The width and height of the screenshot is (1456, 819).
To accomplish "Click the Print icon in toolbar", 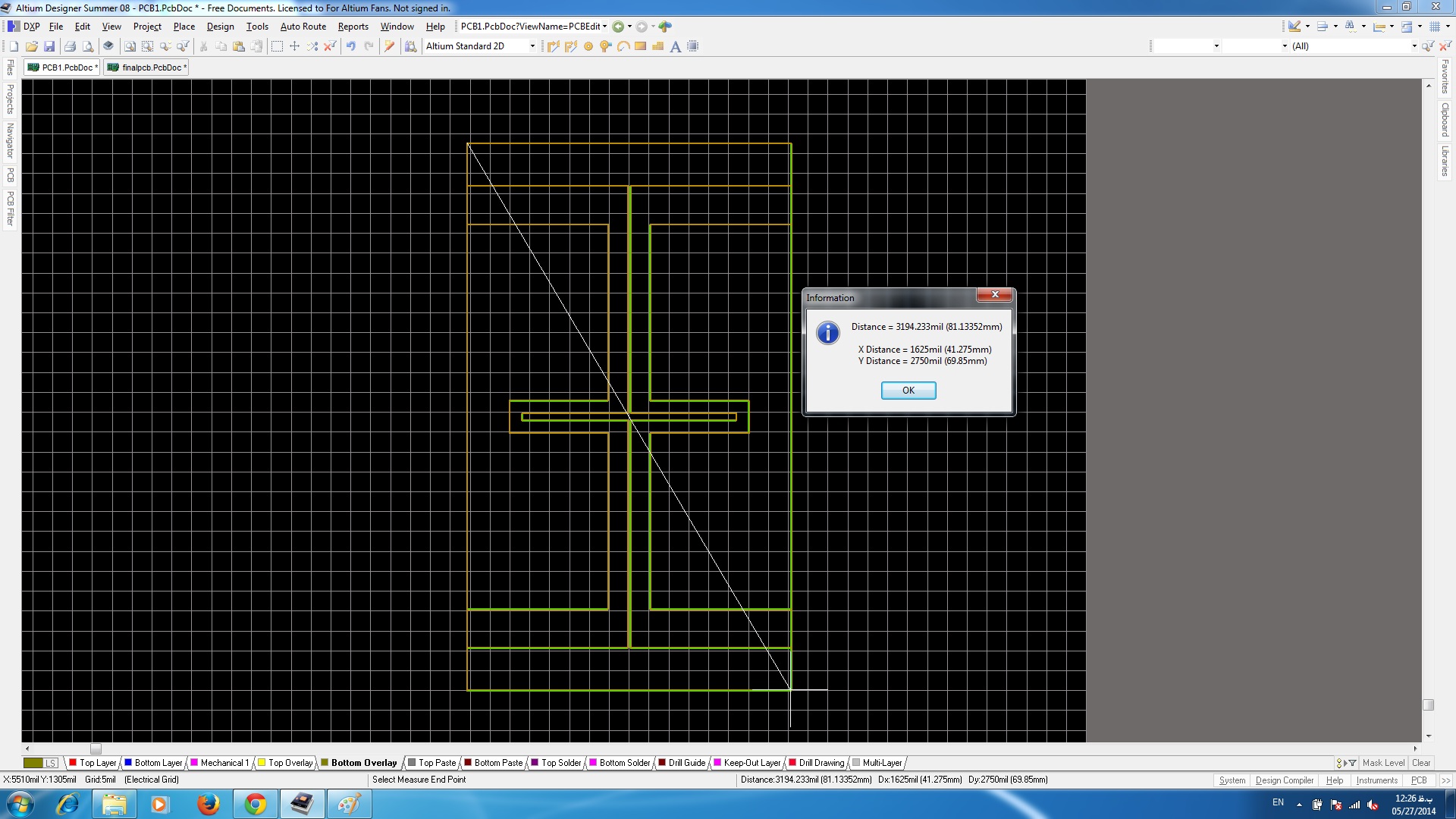I will 70,46.
